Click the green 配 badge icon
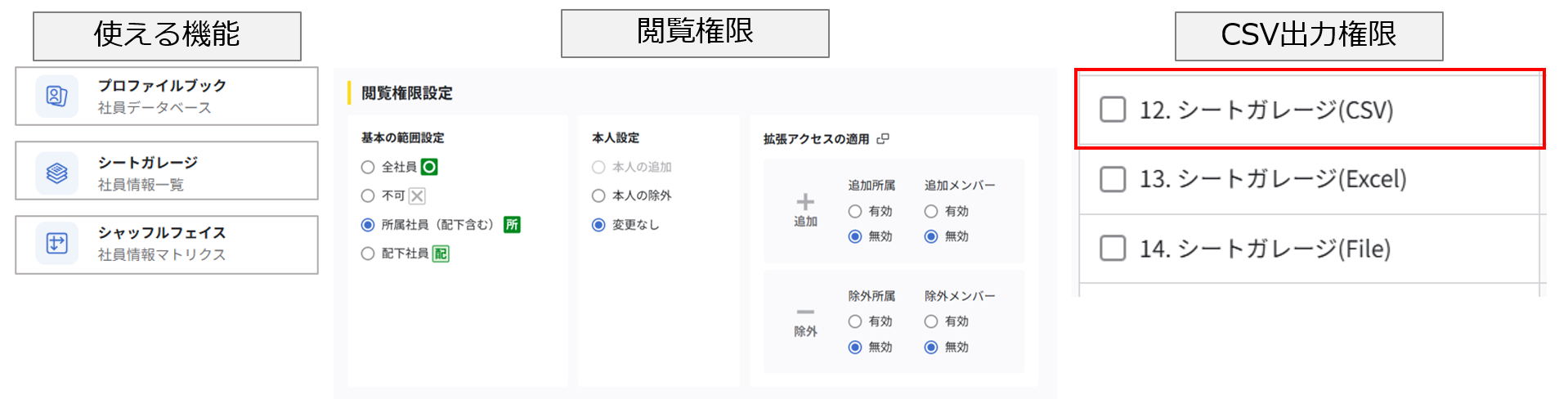 click(x=441, y=254)
